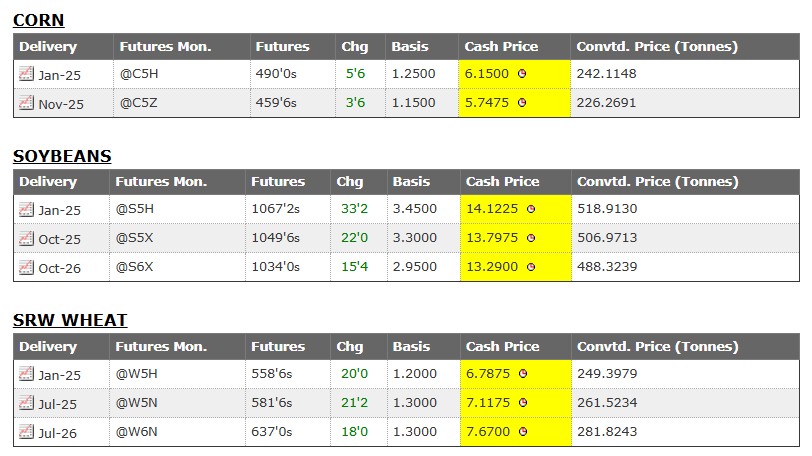This screenshot has height=456, width=812.
Task: Click chart icon for SRW Wheat Jul-25
Action: click(26, 403)
